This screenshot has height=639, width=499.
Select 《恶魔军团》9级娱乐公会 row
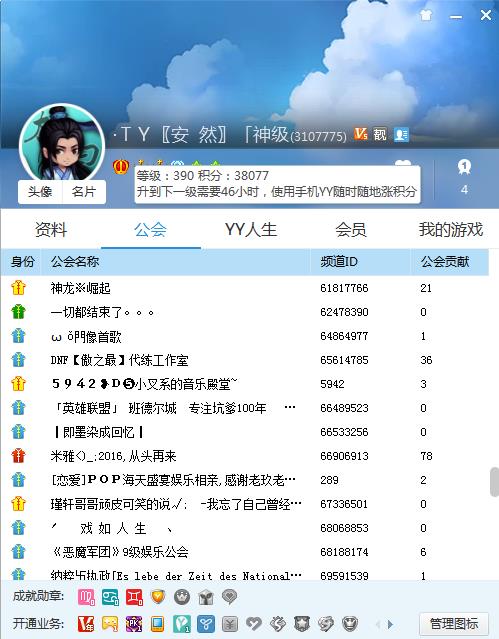pyautogui.click(x=245, y=552)
